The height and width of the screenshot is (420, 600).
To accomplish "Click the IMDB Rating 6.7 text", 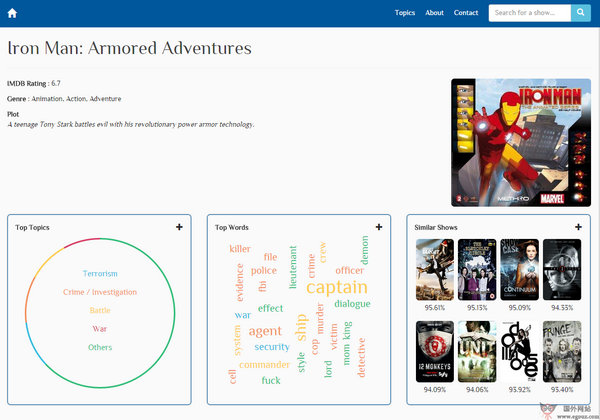I will pos(34,83).
